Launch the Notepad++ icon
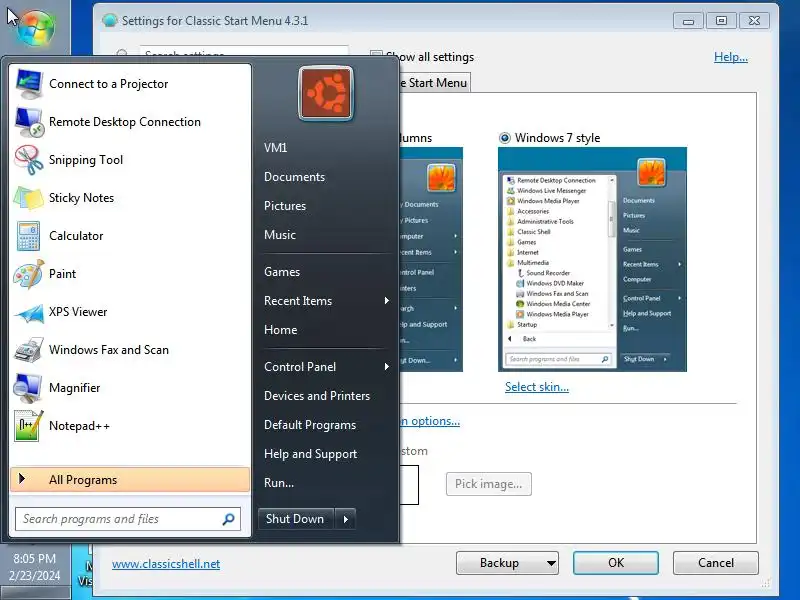The height and width of the screenshot is (600, 800). click(29, 426)
